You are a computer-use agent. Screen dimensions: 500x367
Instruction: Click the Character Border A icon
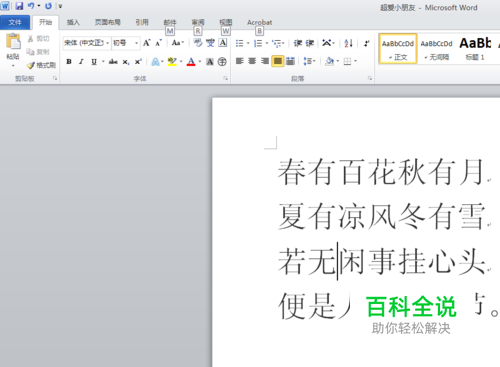point(223,43)
